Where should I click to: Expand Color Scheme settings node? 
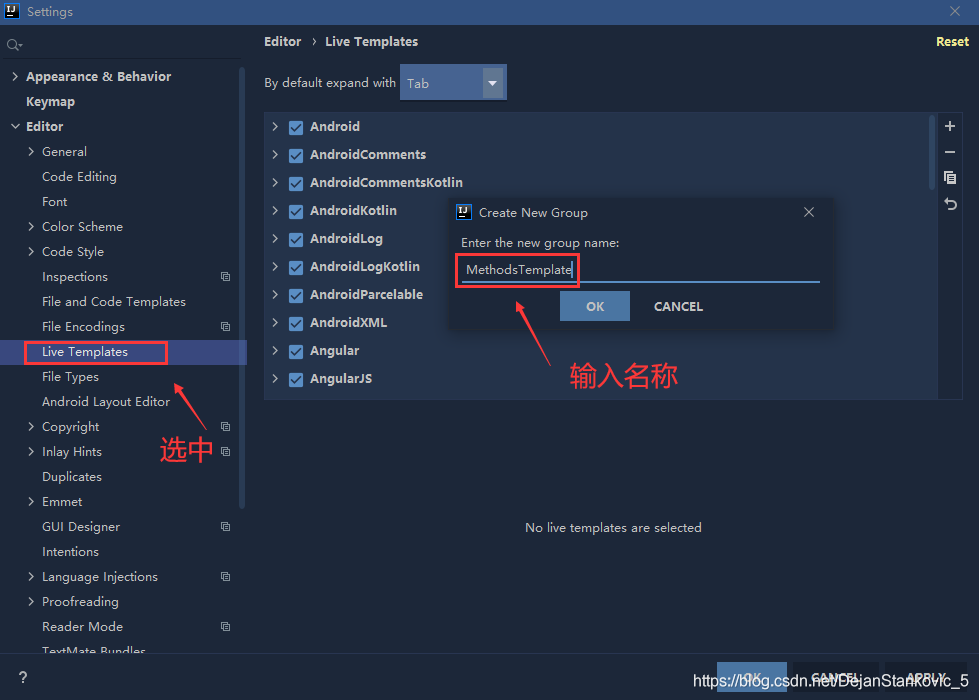[31, 226]
